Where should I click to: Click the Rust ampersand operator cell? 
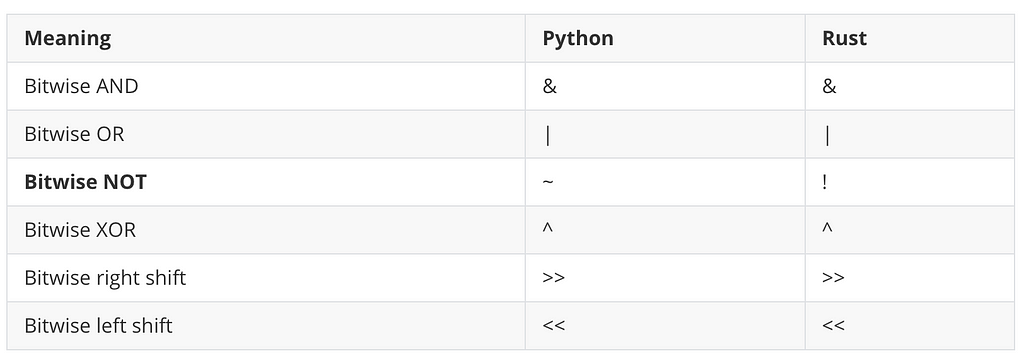pos(829,86)
